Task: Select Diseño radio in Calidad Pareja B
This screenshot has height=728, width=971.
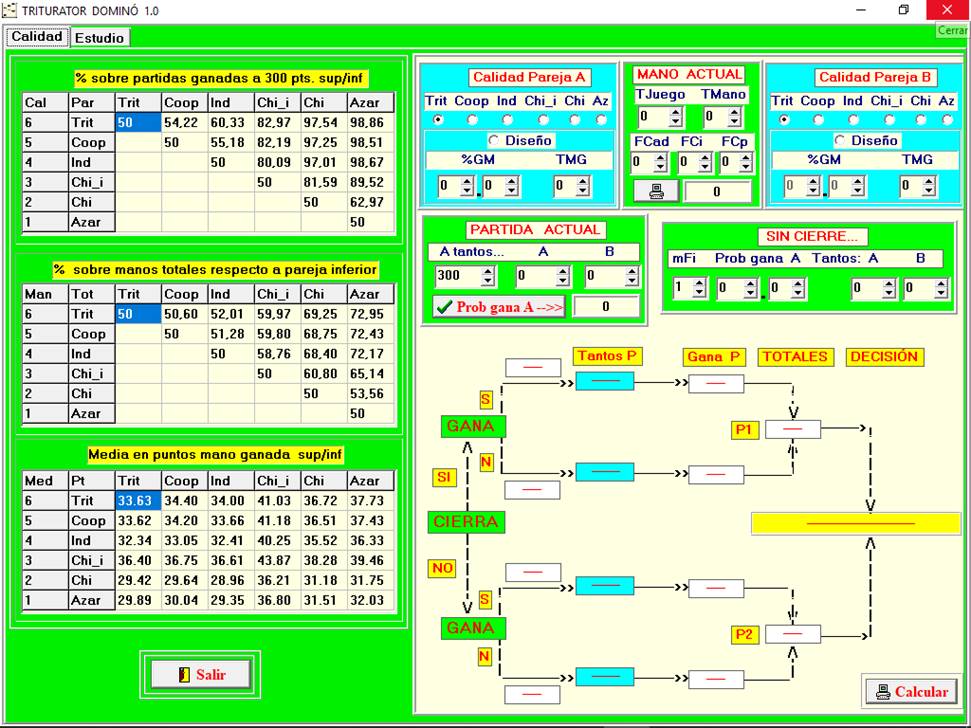Action: [840, 141]
